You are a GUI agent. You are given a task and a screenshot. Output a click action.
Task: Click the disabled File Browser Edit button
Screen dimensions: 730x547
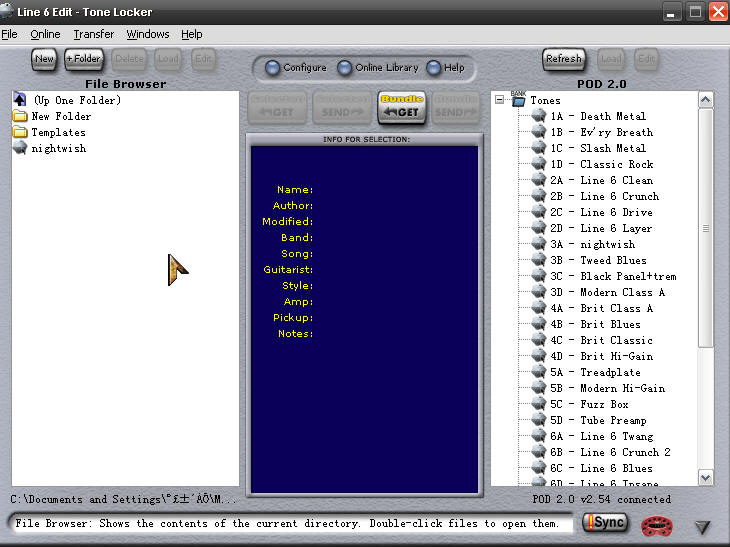tap(203, 59)
